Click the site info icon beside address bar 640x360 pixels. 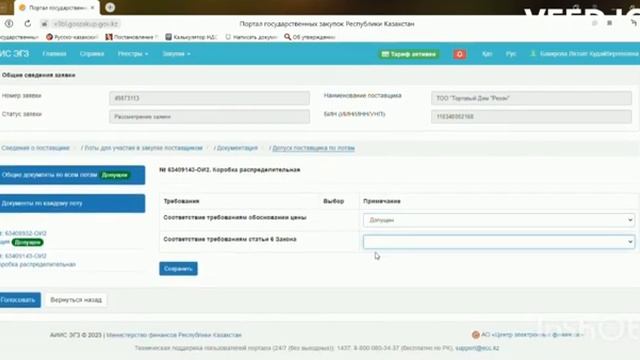[44, 24]
